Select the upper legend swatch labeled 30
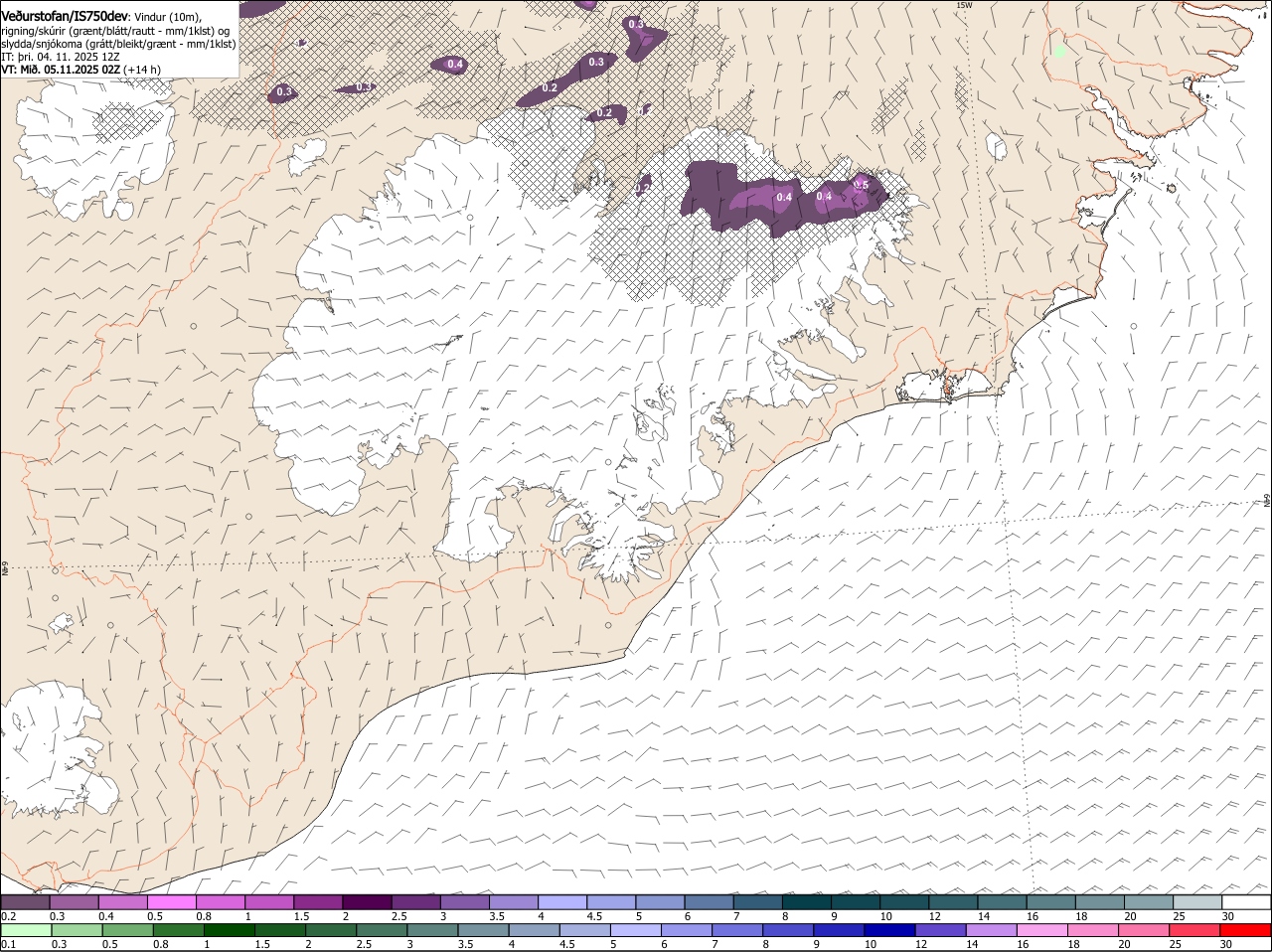This screenshot has width=1272, height=952. 1247,902
